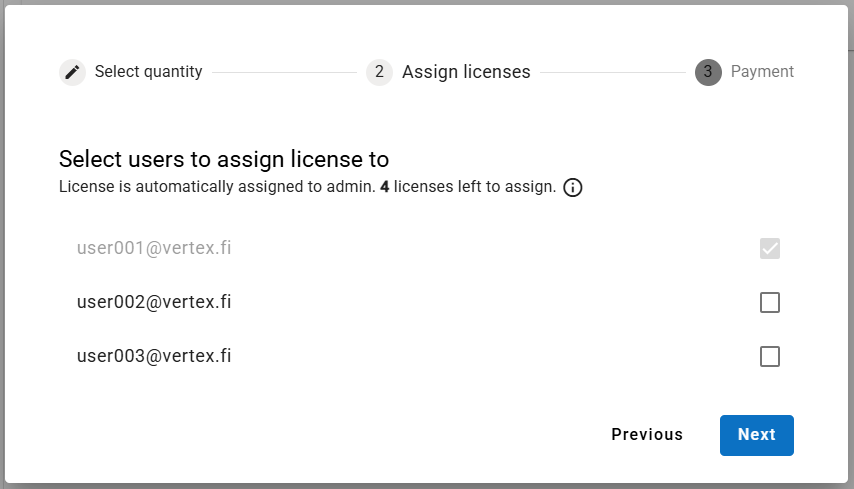Open the license info tooltip icon
This screenshot has width=854, height=489.
pyautogui.click(x=573, y=188)
